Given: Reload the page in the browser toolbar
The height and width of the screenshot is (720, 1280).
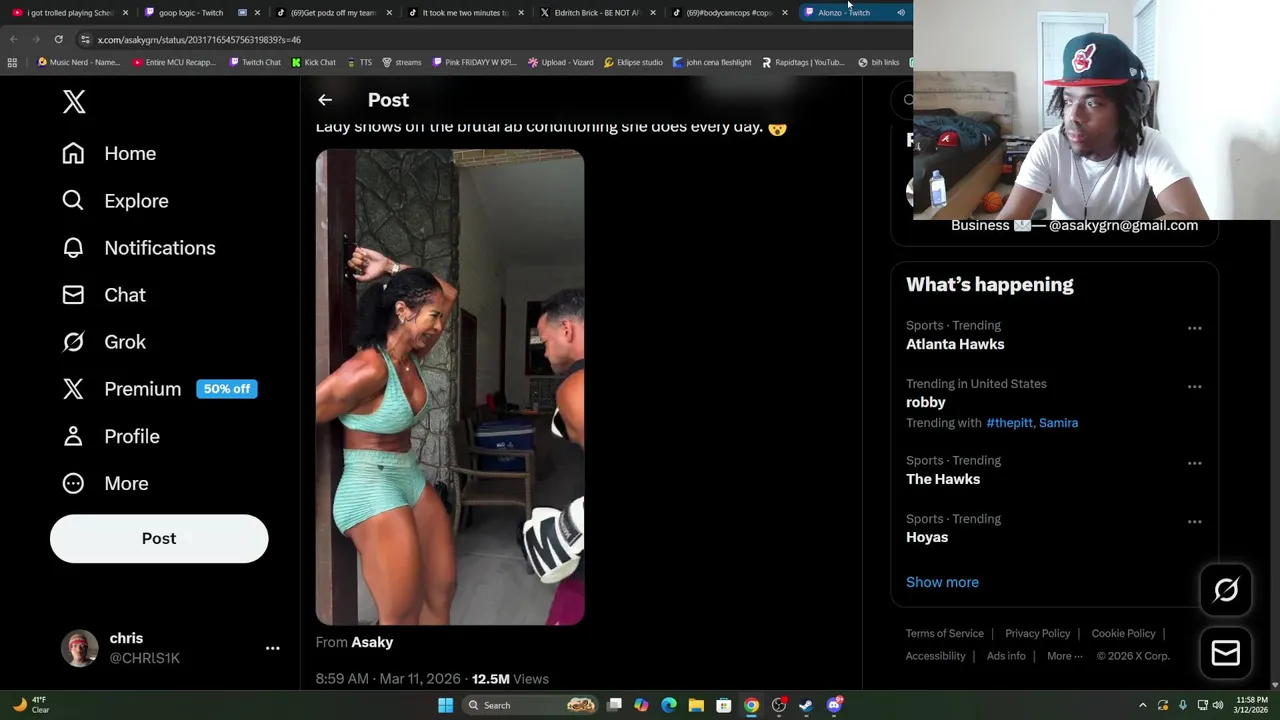Looking at the screenshot, I should pos(58,39).
